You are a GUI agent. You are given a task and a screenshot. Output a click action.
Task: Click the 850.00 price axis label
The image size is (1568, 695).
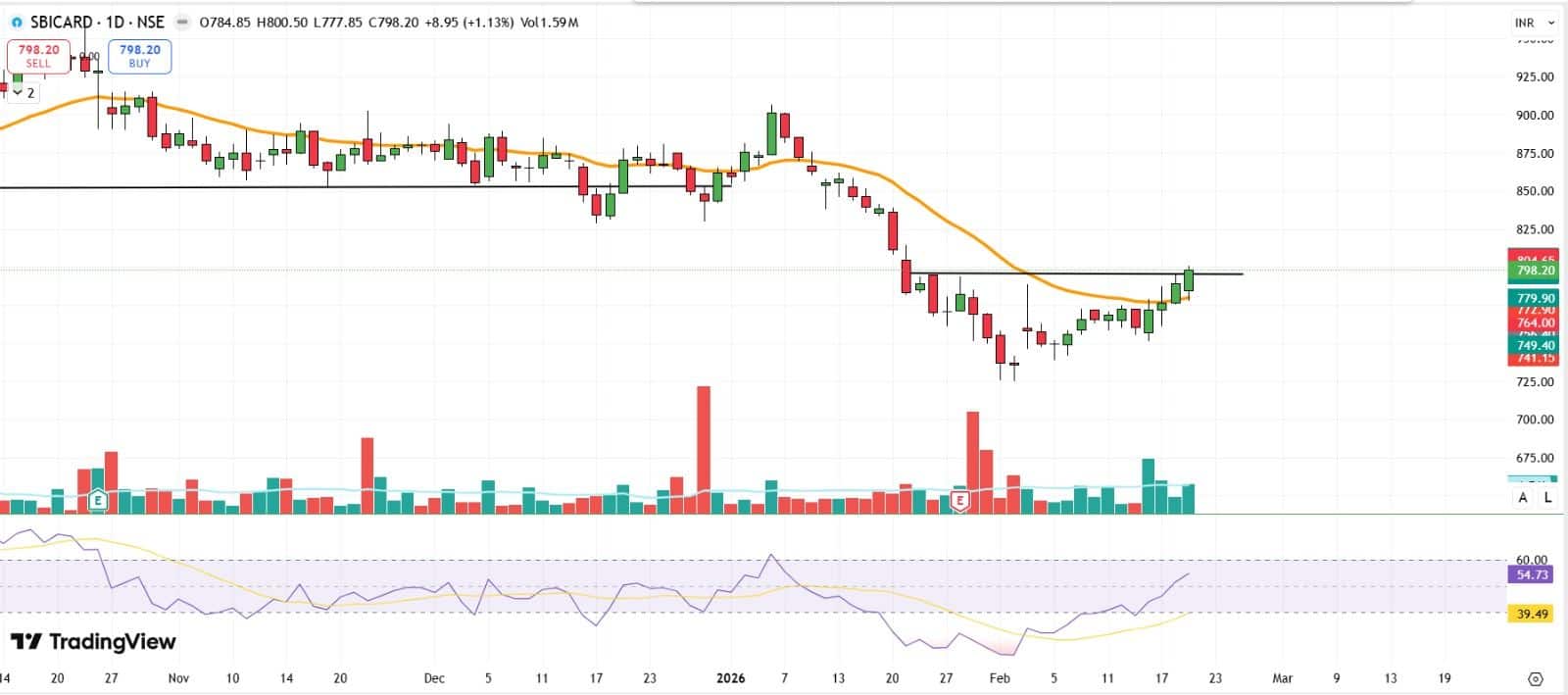click(x=1535, y=191)
